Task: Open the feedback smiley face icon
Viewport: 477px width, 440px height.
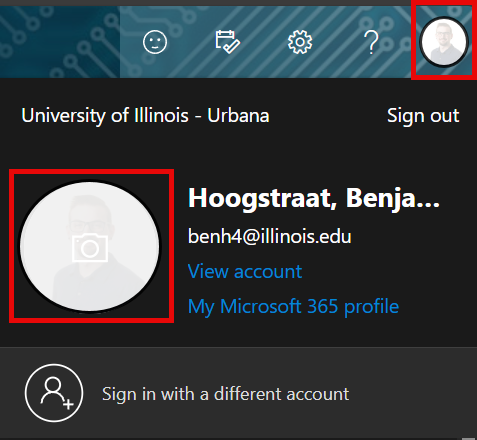Action: (x=155, y=42)
